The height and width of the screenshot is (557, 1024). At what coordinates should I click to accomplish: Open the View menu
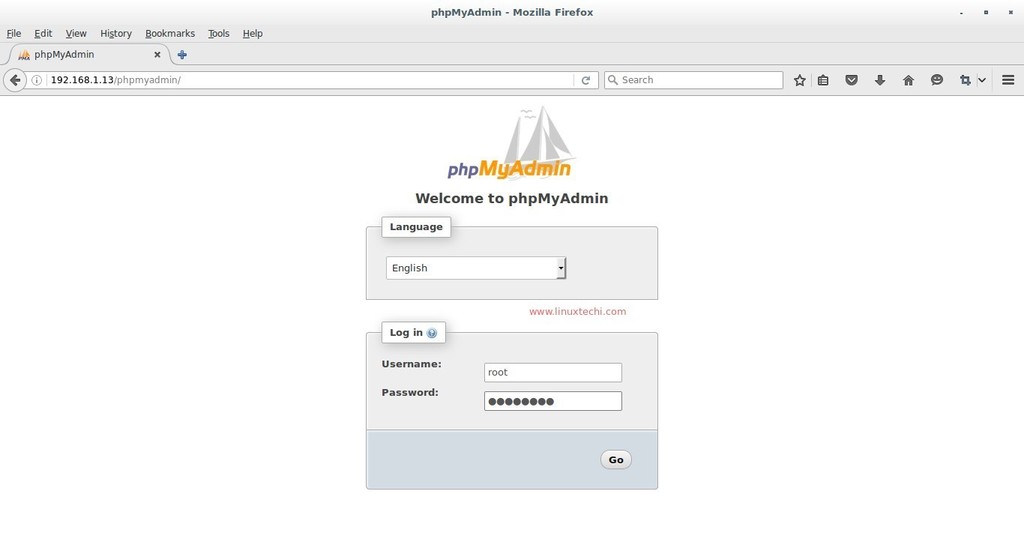click(76, 33)
